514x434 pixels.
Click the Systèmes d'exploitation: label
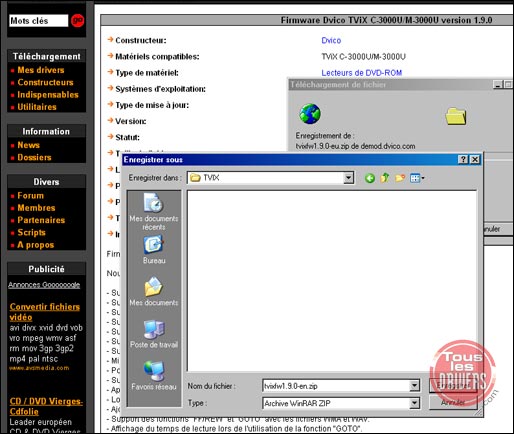point(160,89)
